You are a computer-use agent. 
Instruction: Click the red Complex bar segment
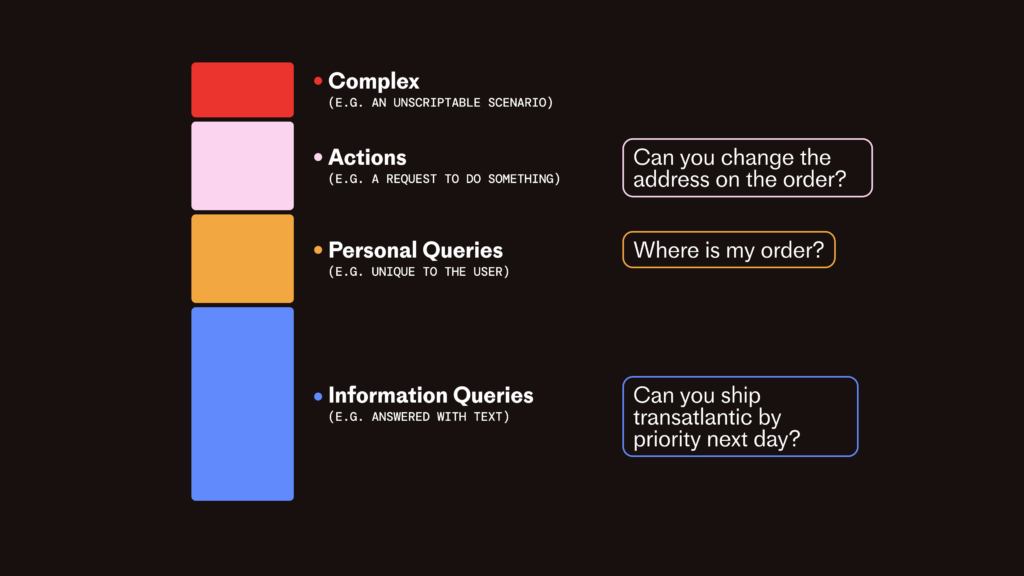coord(242,89)
